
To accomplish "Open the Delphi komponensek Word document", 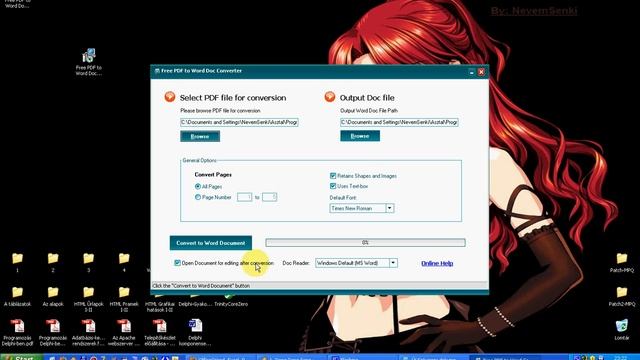I will [x=195, y=333].
